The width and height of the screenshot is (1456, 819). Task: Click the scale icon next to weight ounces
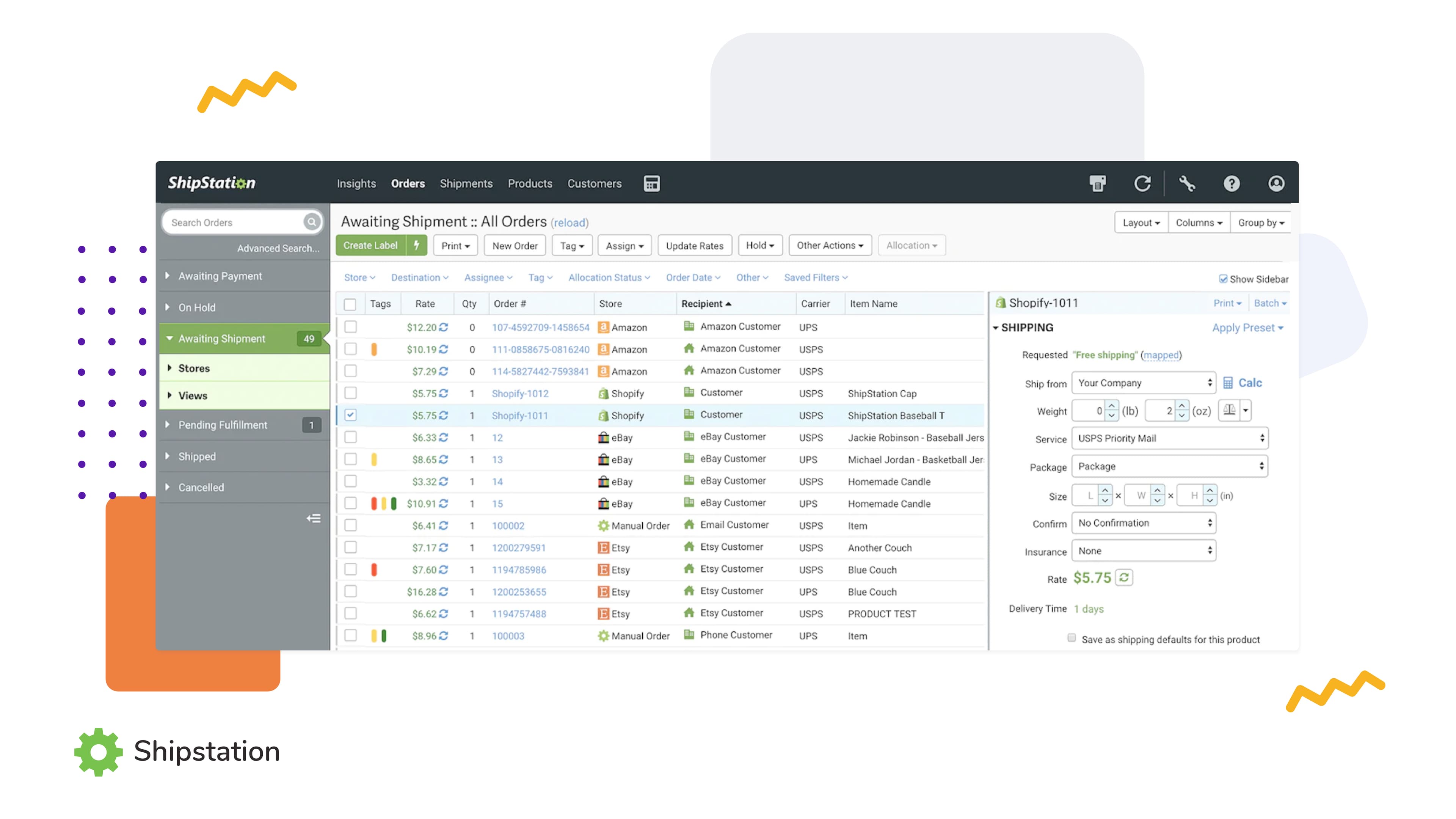coord(1229,410)
